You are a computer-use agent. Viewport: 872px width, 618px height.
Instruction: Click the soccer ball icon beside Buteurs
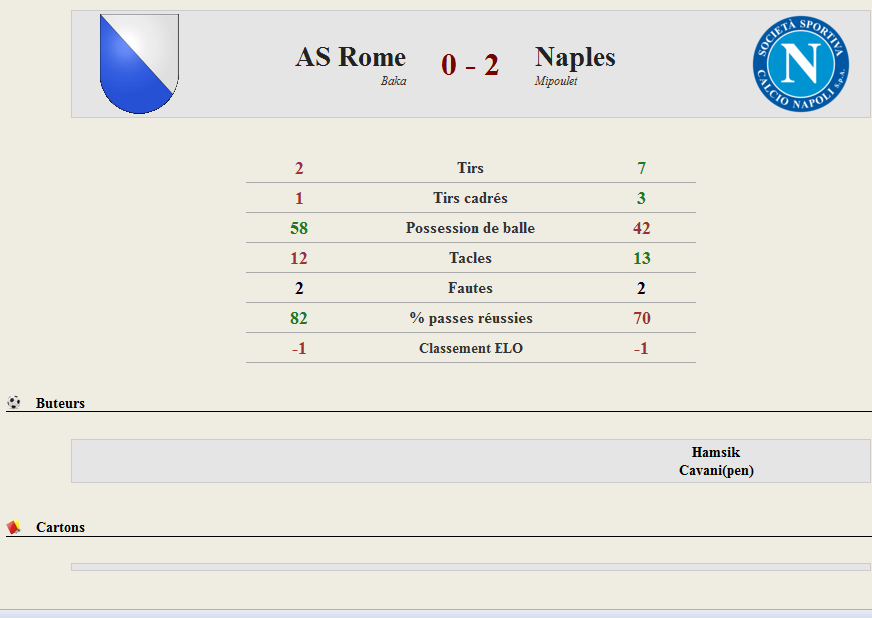(x=14, y=402)
